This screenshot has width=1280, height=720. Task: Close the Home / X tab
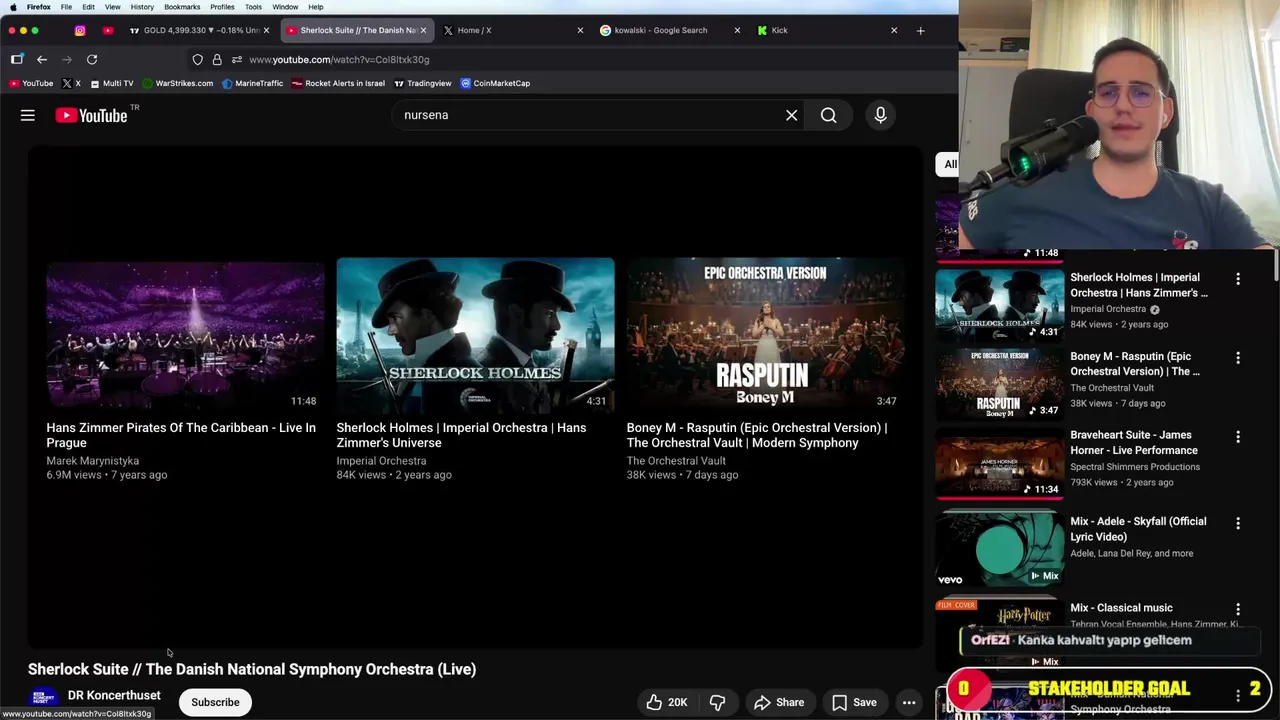[x=580, y=30]
